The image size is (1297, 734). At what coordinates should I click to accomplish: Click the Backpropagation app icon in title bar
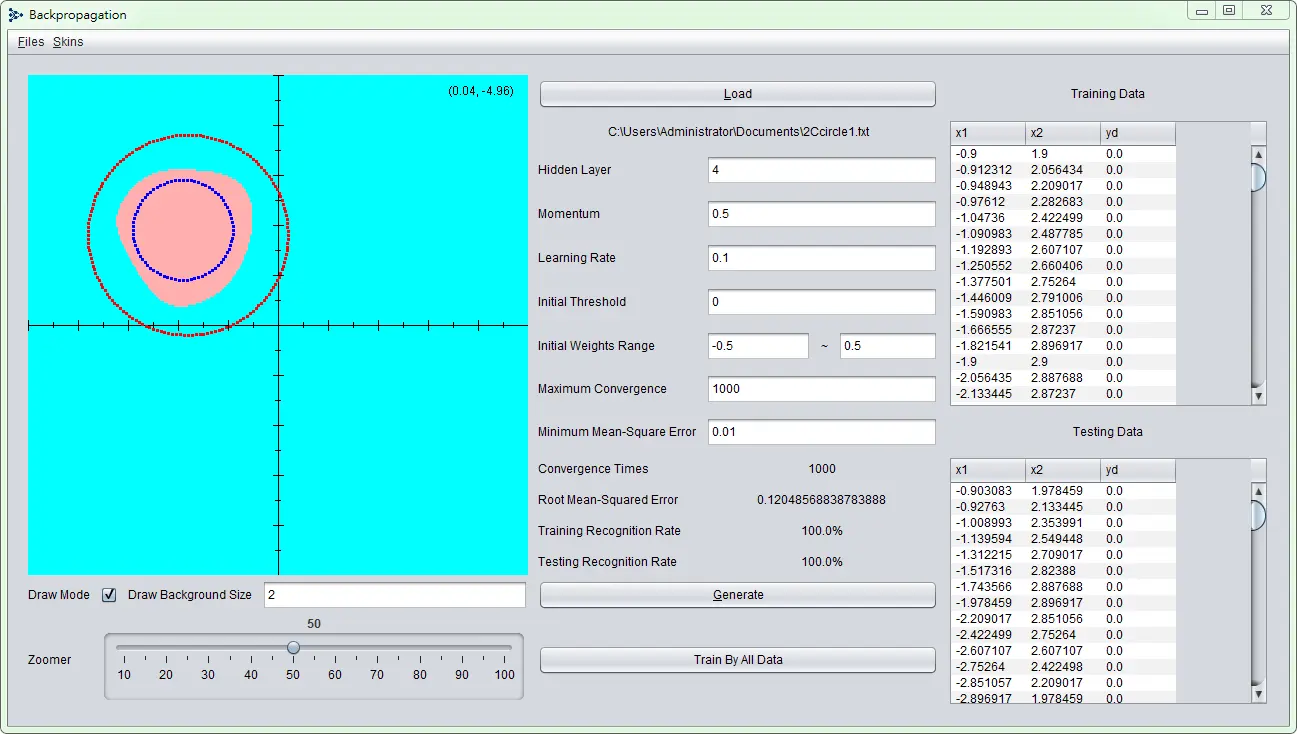[x=16, y=15]
